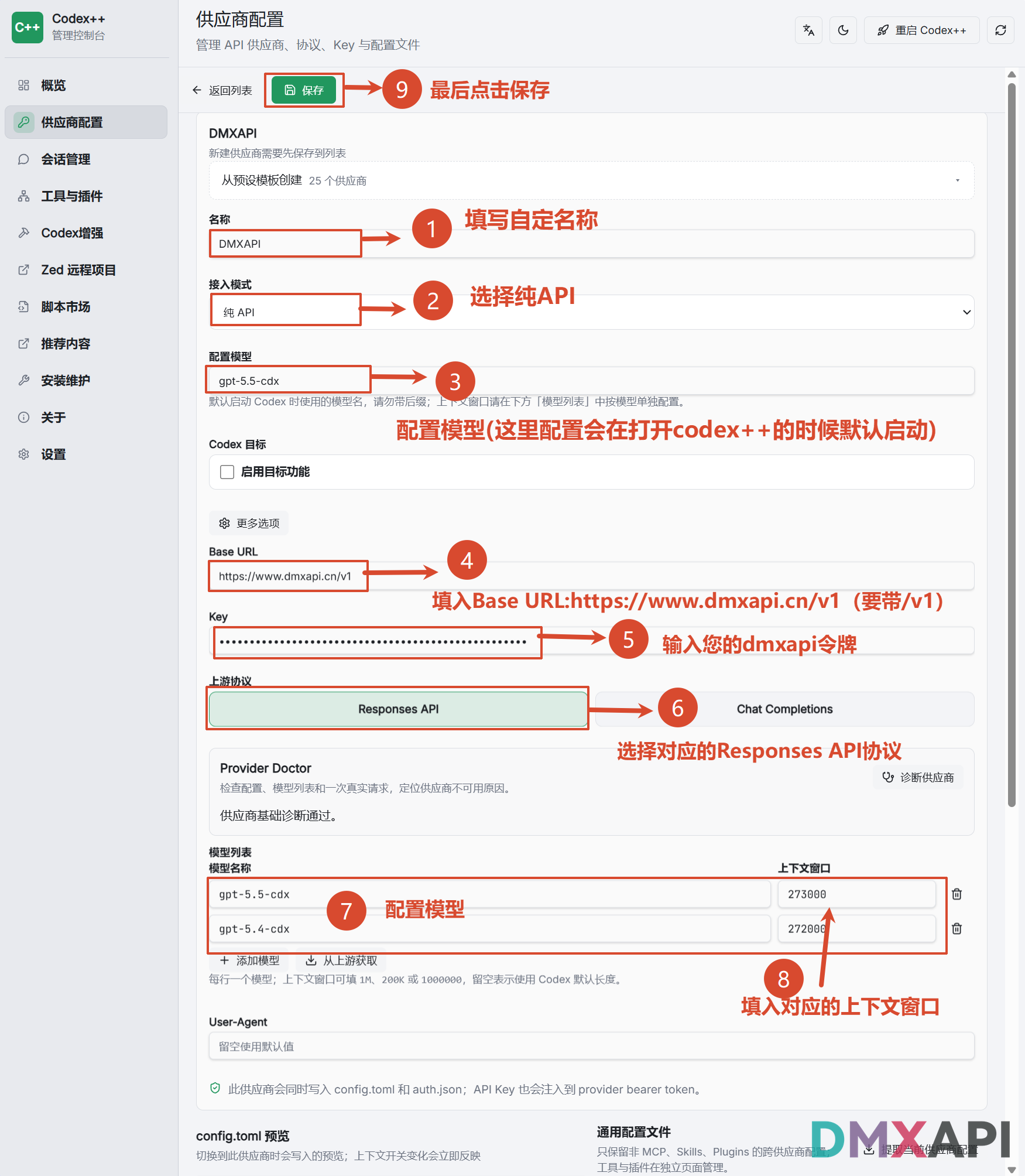Click the scrollbar up arrow
Viewport: 1025px width, 1176px height.
[x=1012, y=74]
